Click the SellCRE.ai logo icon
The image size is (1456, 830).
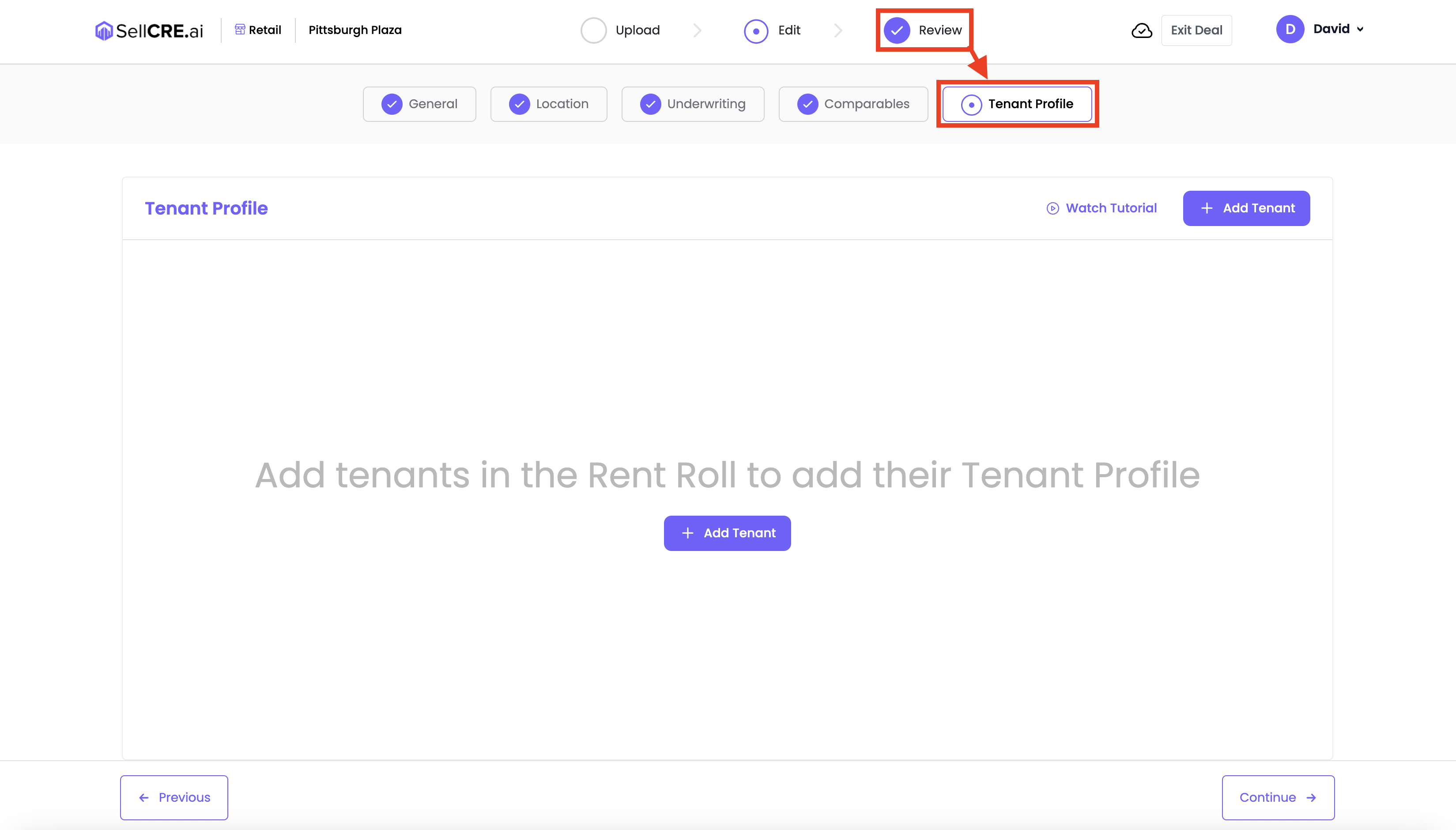pyautogui.click(x=103, y=30)
